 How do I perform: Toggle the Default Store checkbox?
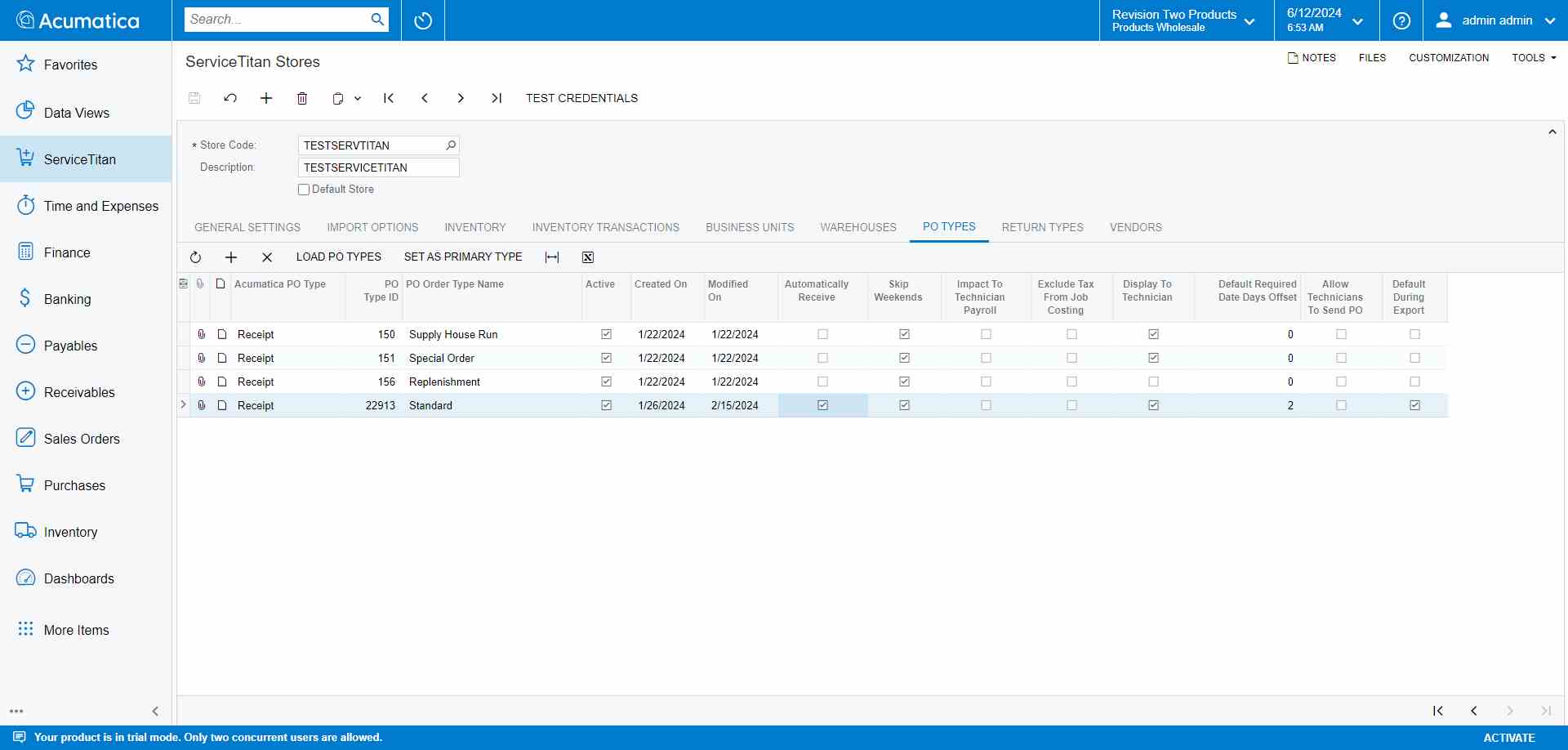pyautogui.click(x=304, y=190)
